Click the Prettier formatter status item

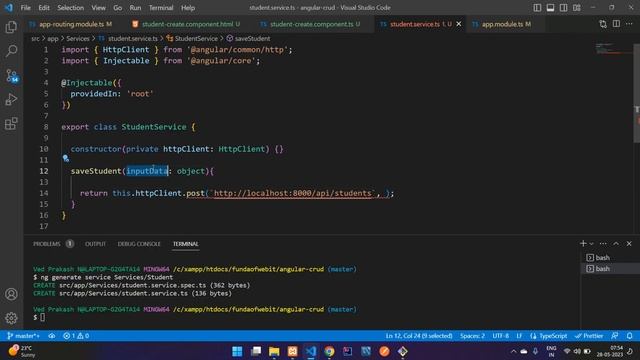(589, 336)
